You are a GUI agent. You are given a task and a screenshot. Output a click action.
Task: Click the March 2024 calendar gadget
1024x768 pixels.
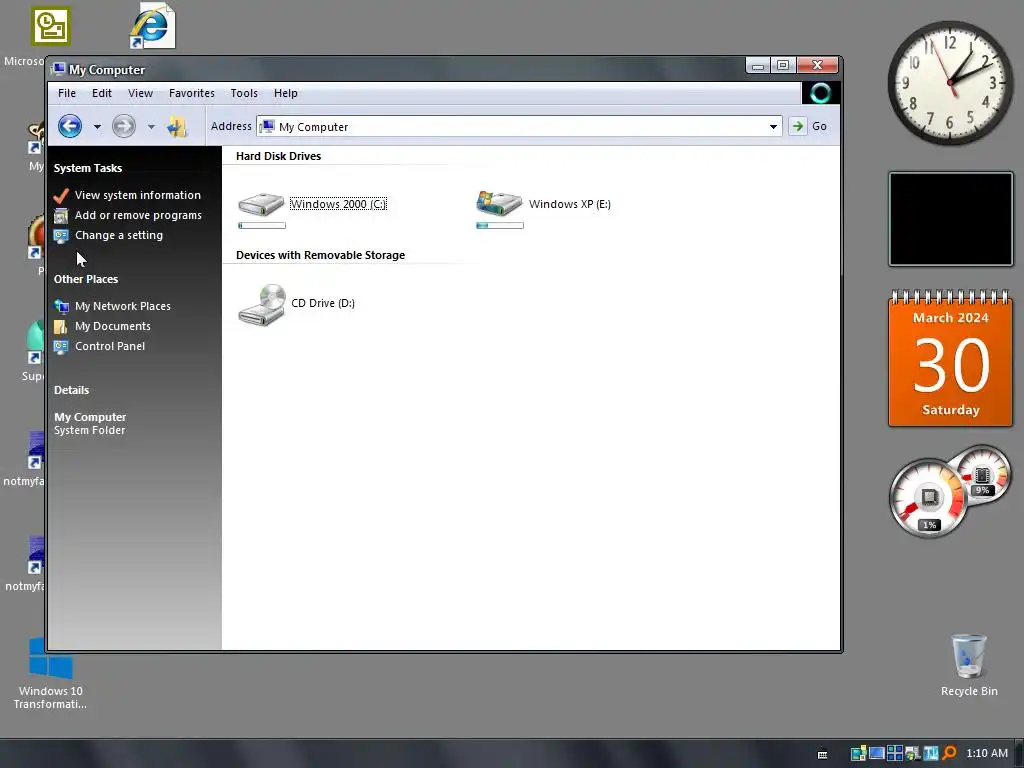(951, 359)
